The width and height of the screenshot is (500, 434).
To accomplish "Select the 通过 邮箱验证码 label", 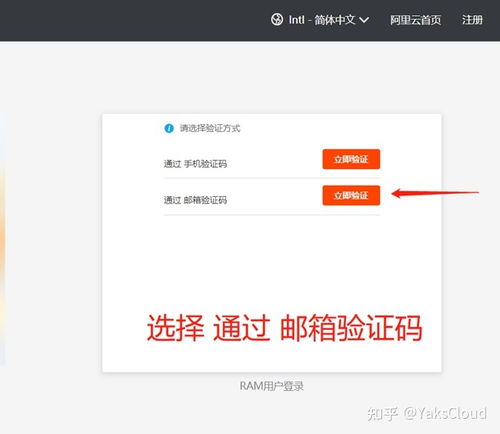I will click(x=195, y=200).
